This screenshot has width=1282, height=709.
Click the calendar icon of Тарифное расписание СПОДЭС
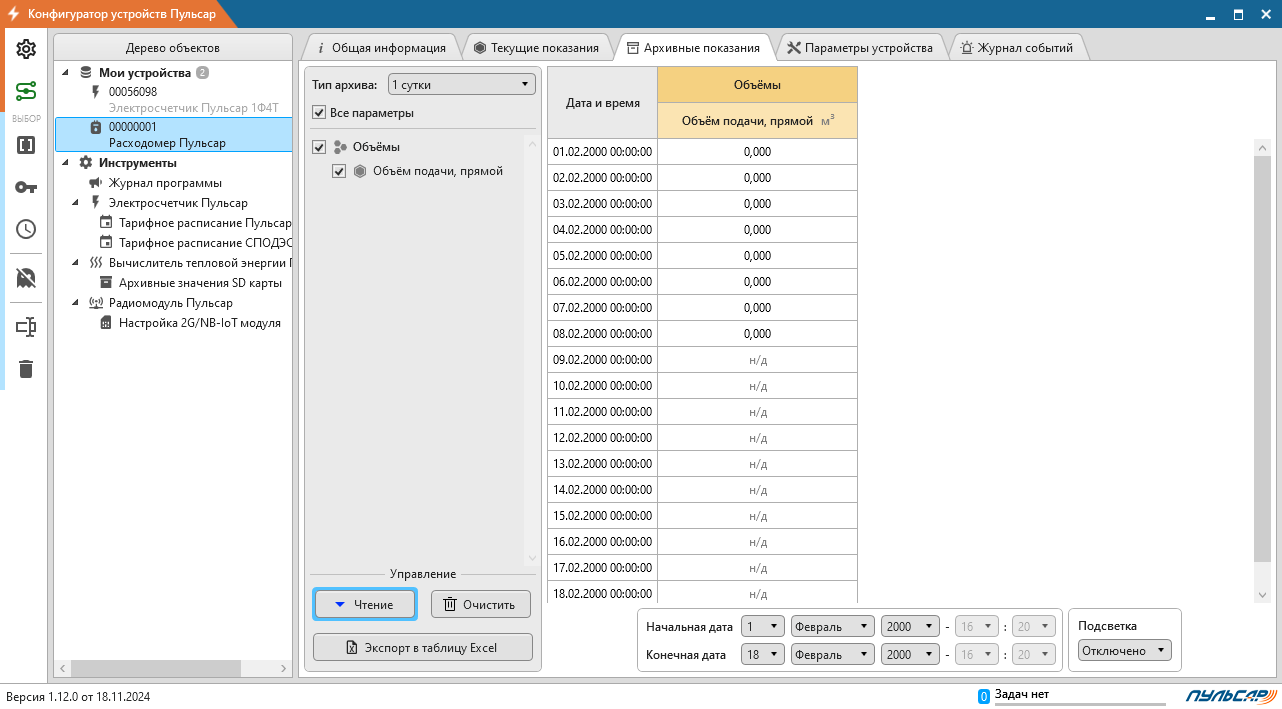tap(106, 243)
